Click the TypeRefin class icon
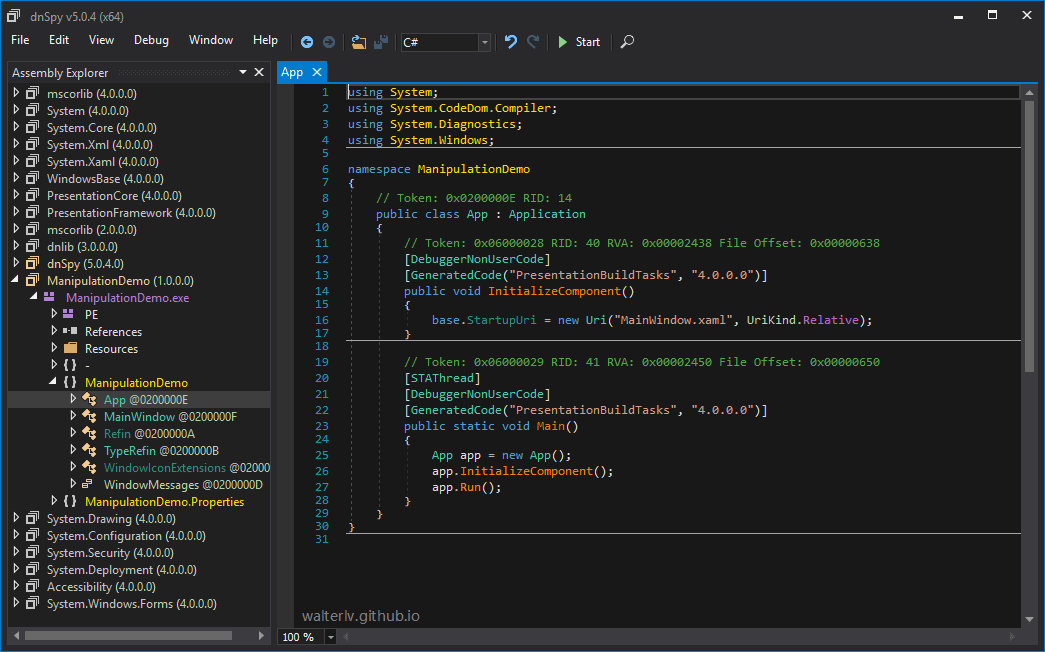The image size is (1045, 652). click(x=89, y=450)
